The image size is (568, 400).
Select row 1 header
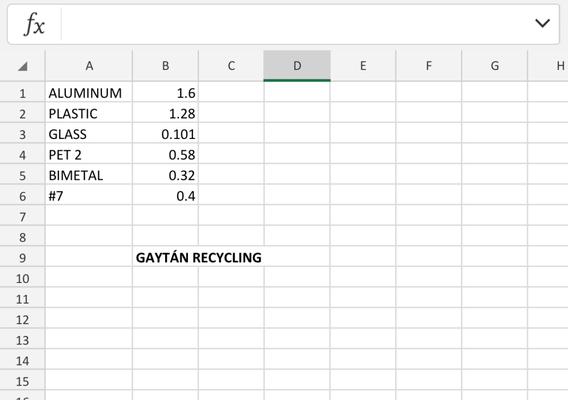22,93
